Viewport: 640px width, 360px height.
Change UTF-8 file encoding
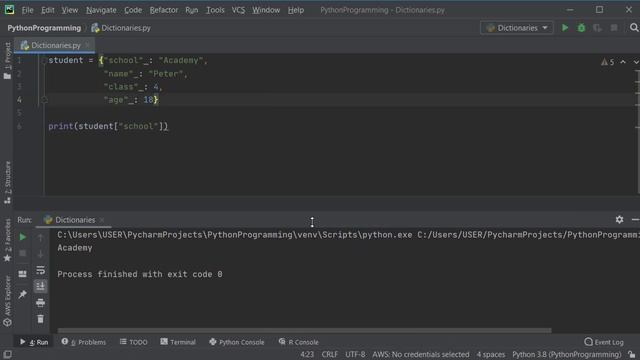[x=355, y=354]
